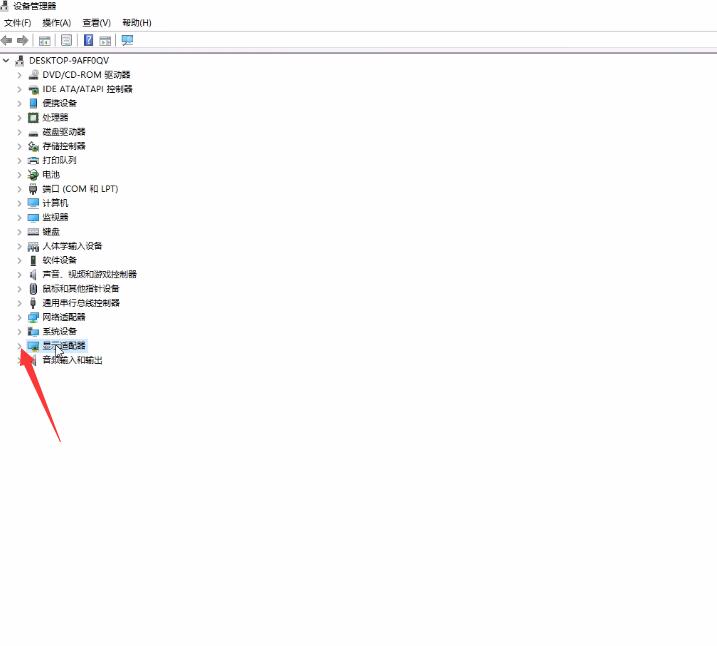Select the 便携设备 label
Viewport: 717px width, 646px height.
(59, 103)
